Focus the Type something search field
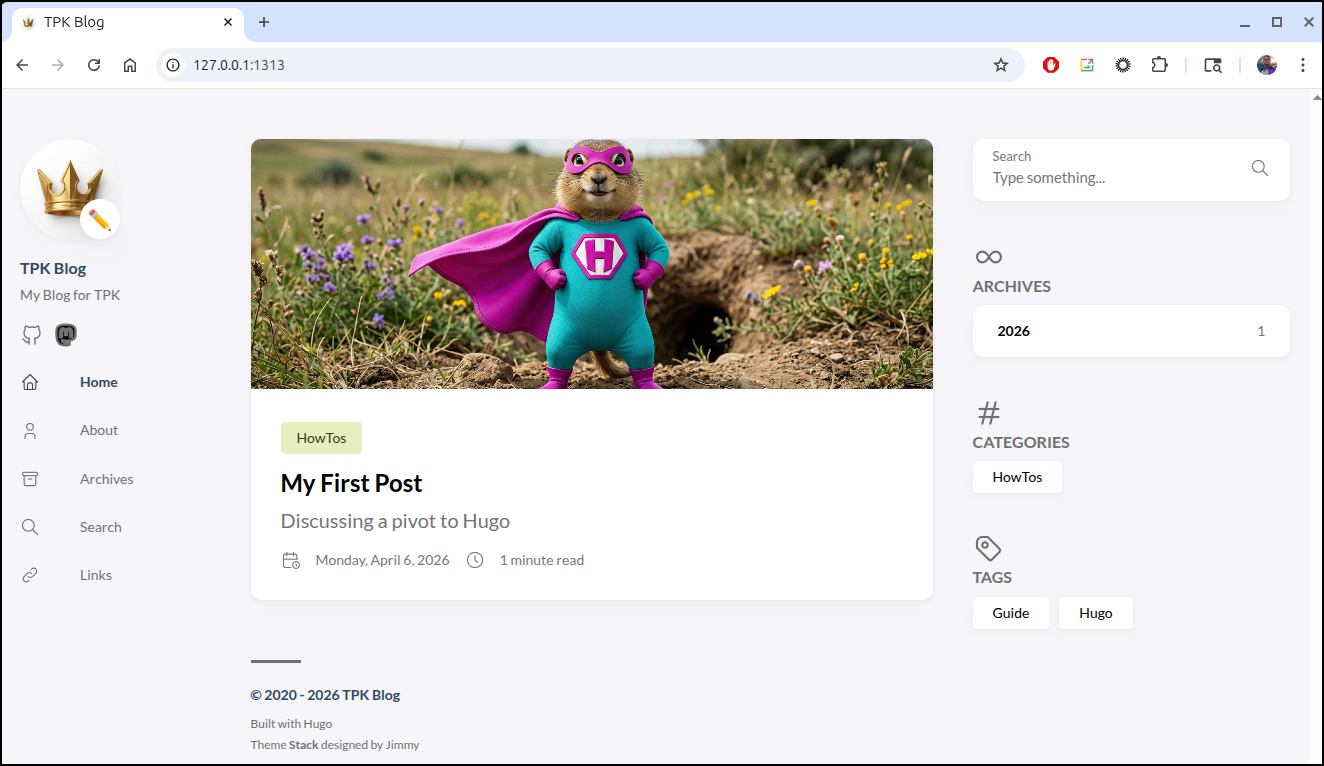 tap(1110, 178)
